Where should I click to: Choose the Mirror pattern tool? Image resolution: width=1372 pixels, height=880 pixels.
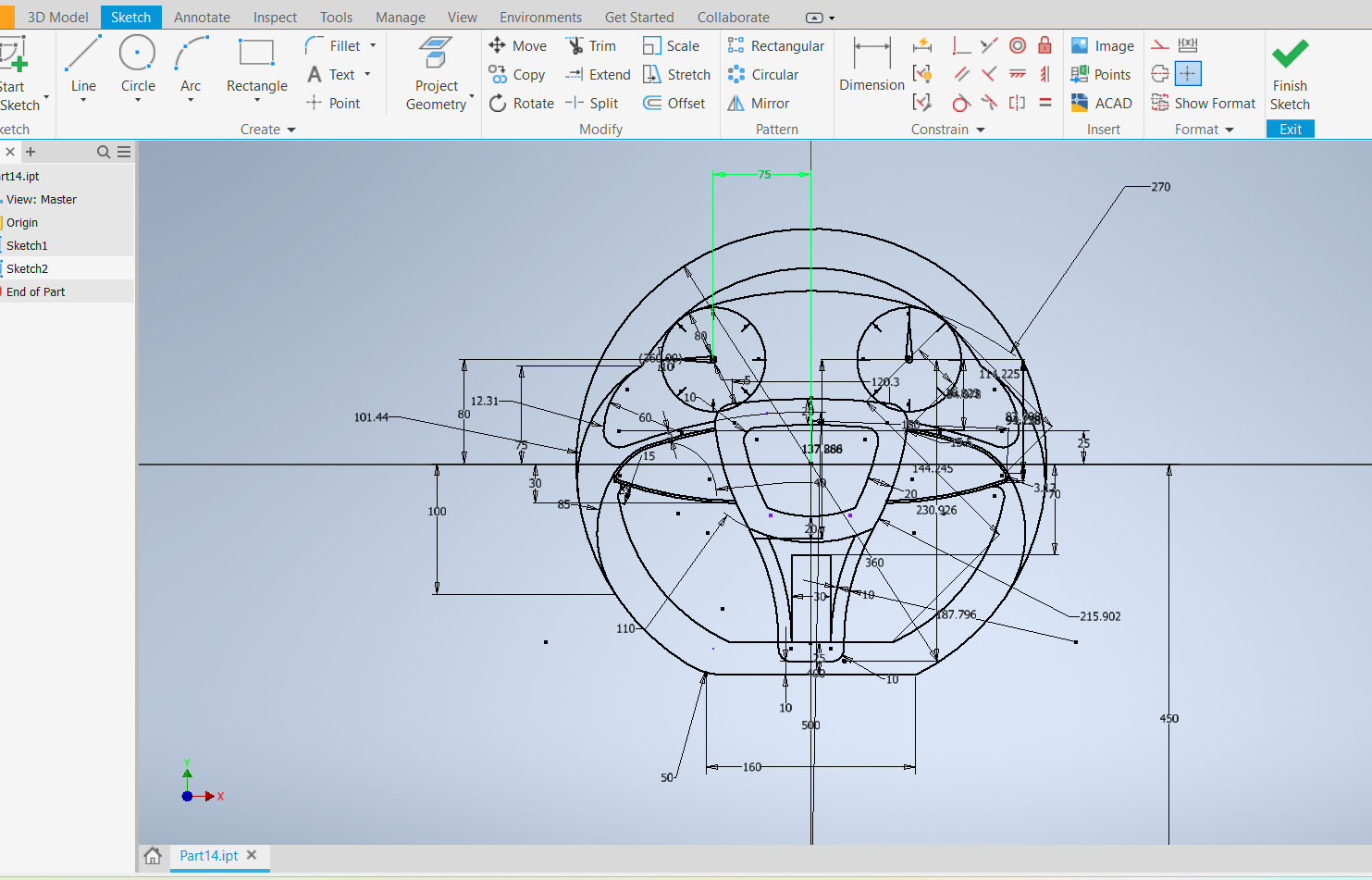pos(759,104)
